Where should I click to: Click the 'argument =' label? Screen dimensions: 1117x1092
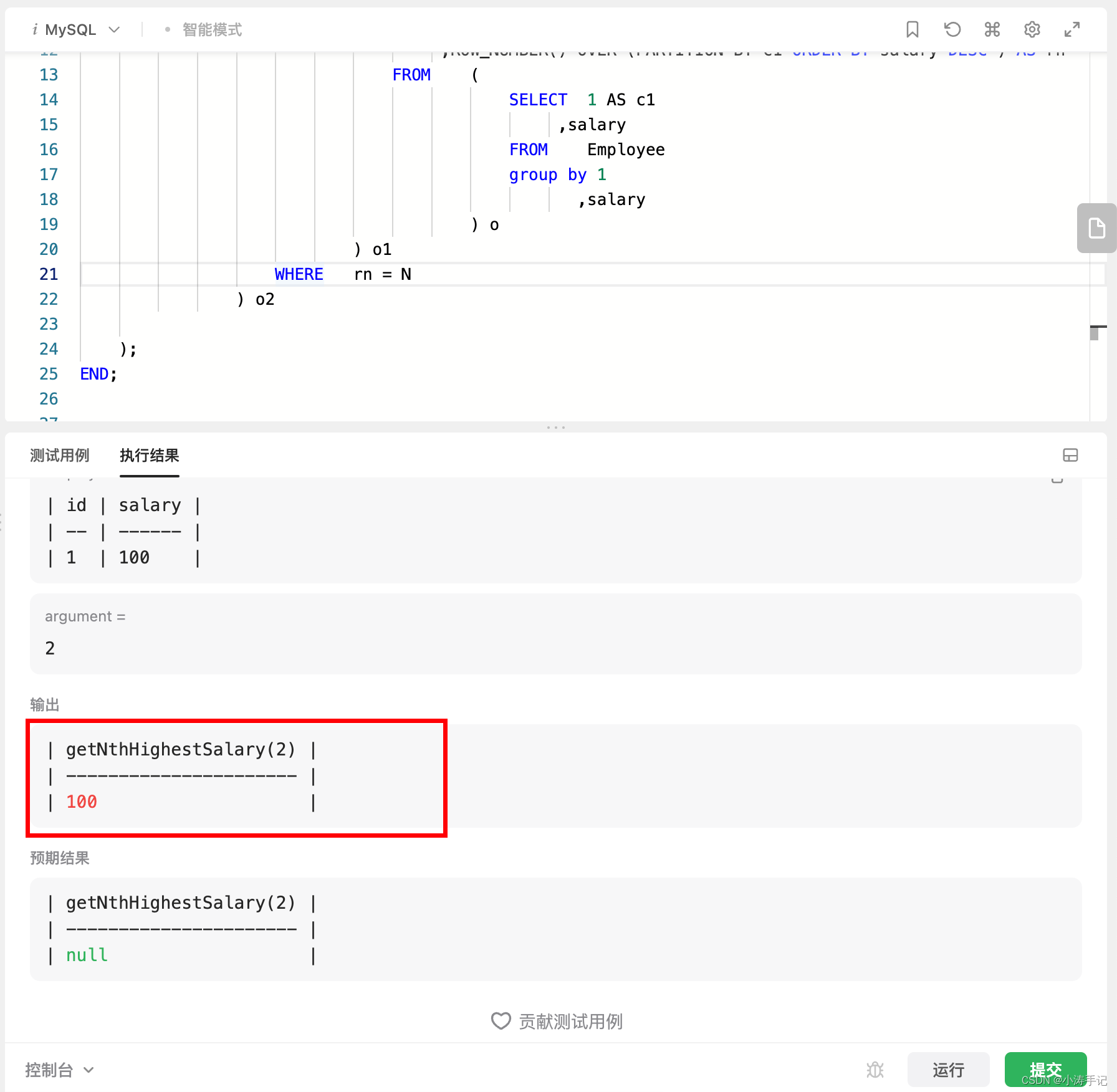click(85, 616)
